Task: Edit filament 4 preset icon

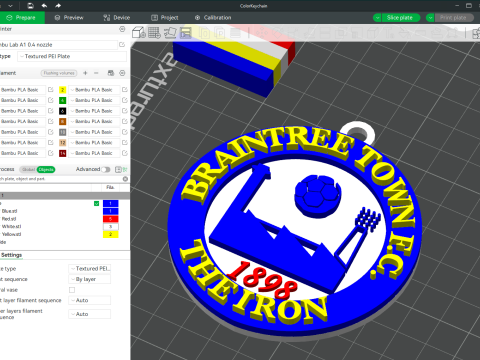Action: click(125, 100)
